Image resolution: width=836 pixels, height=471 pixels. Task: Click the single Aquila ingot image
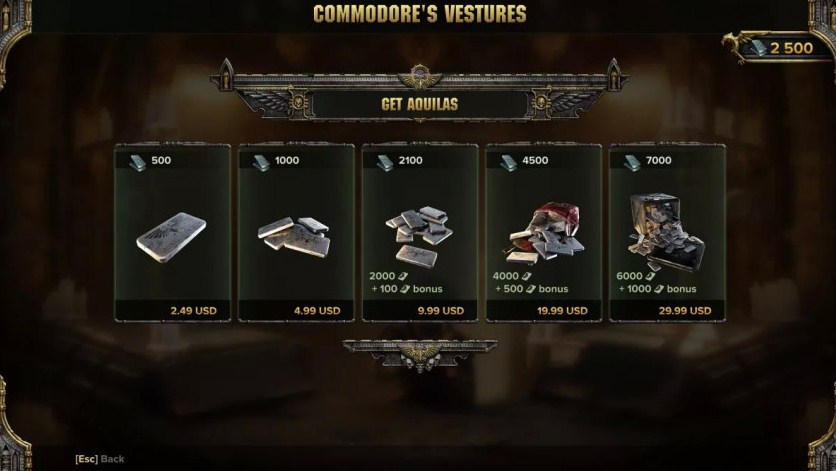point(171,237)
